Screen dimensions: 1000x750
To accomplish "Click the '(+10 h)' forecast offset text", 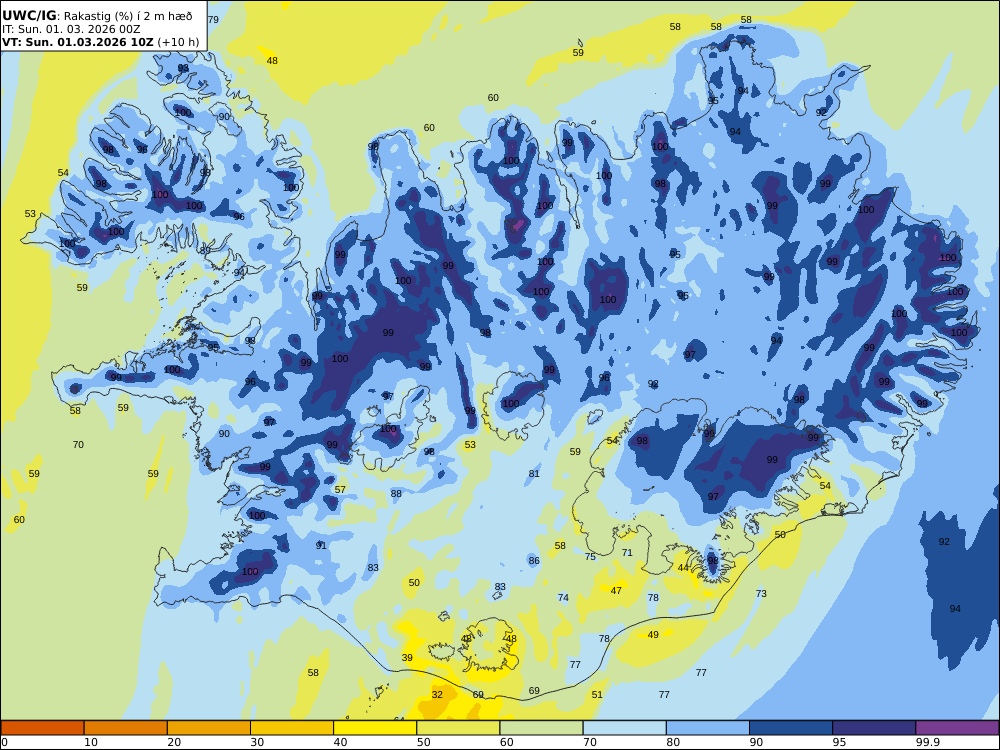I will 178,43.
